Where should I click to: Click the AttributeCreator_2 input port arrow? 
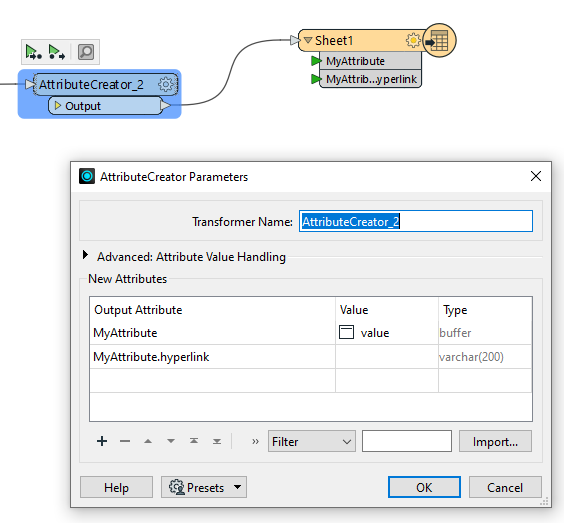click(29, 85)
